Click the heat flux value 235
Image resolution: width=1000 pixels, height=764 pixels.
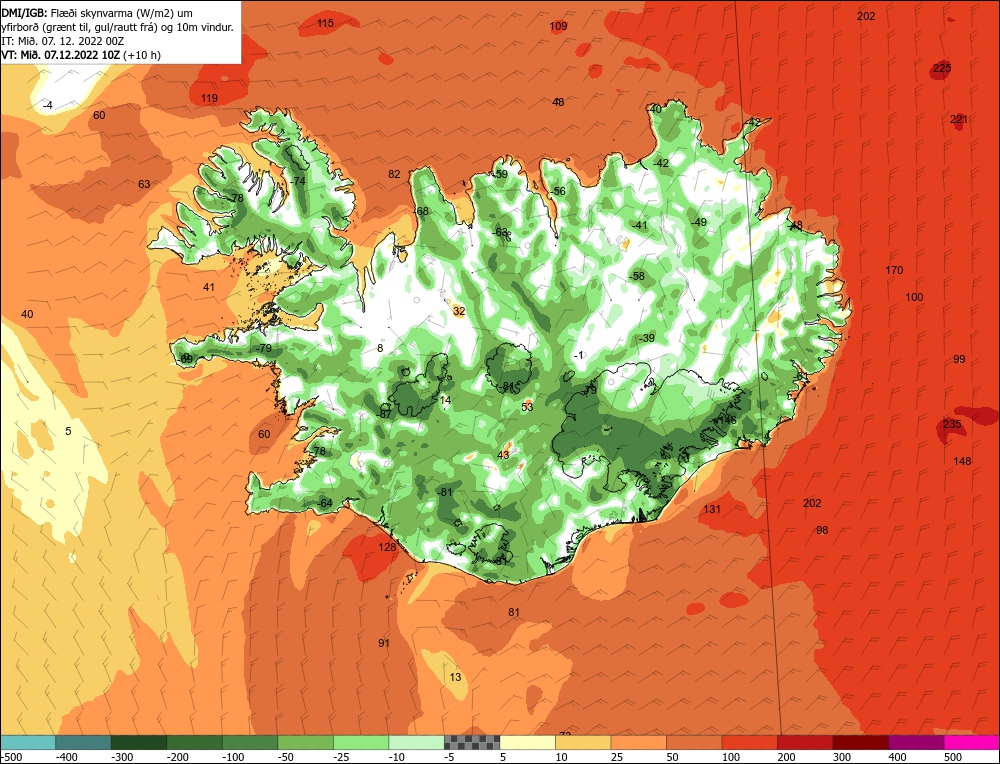(x=952, y=424)
